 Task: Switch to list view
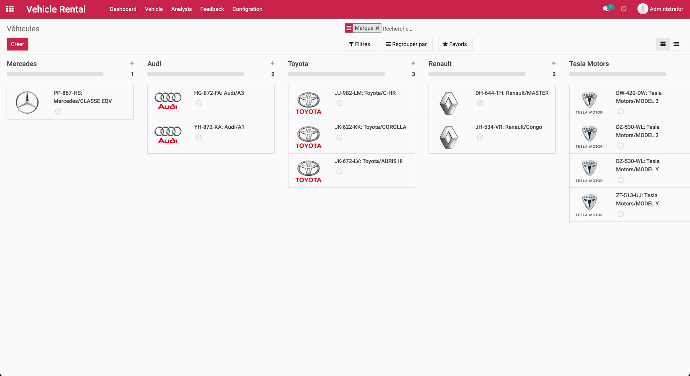[x=676, y=44]
